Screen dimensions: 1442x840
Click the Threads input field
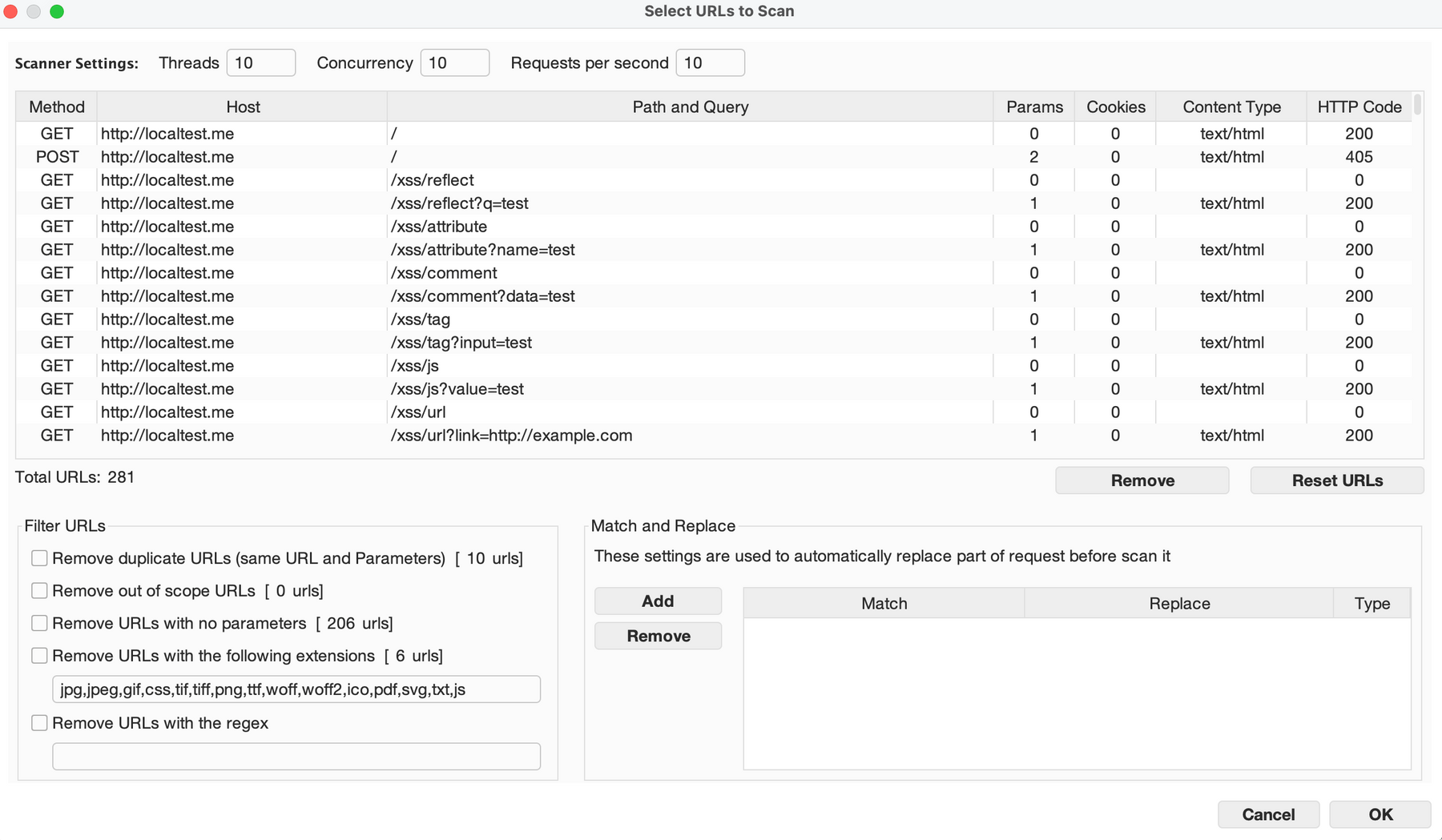[260, 63]
